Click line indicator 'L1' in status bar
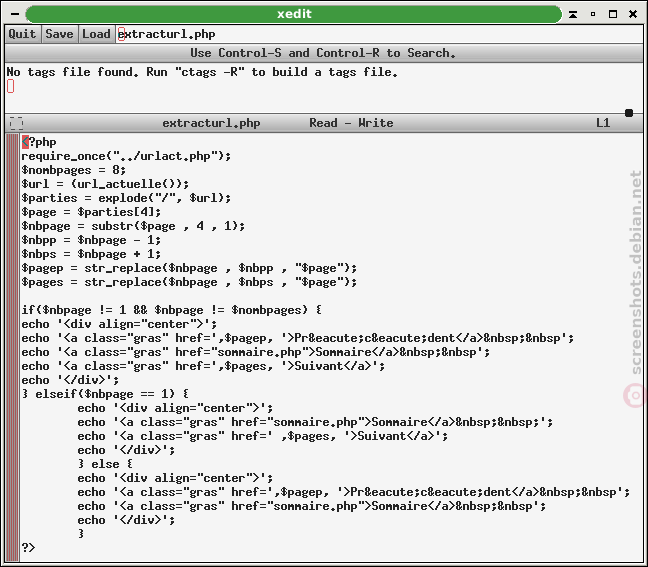Image resolution: width=648 pixels, height=567 pixels. pyautogui.click(x=603, y=123)
